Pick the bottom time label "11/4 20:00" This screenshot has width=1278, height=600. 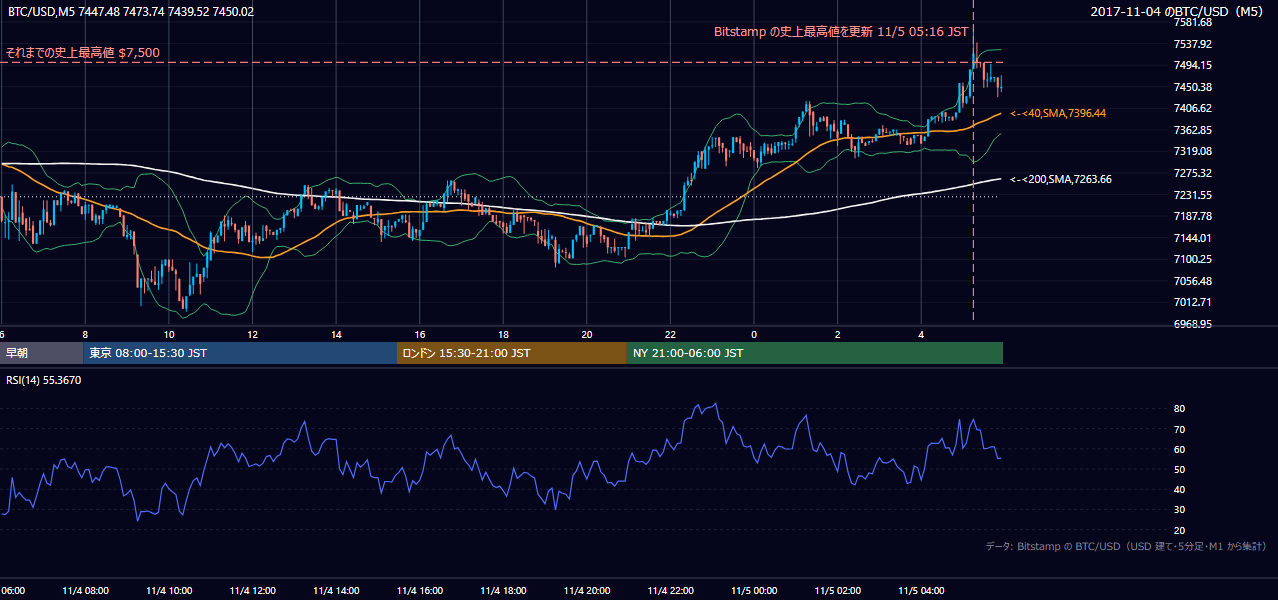click(588, 590)
